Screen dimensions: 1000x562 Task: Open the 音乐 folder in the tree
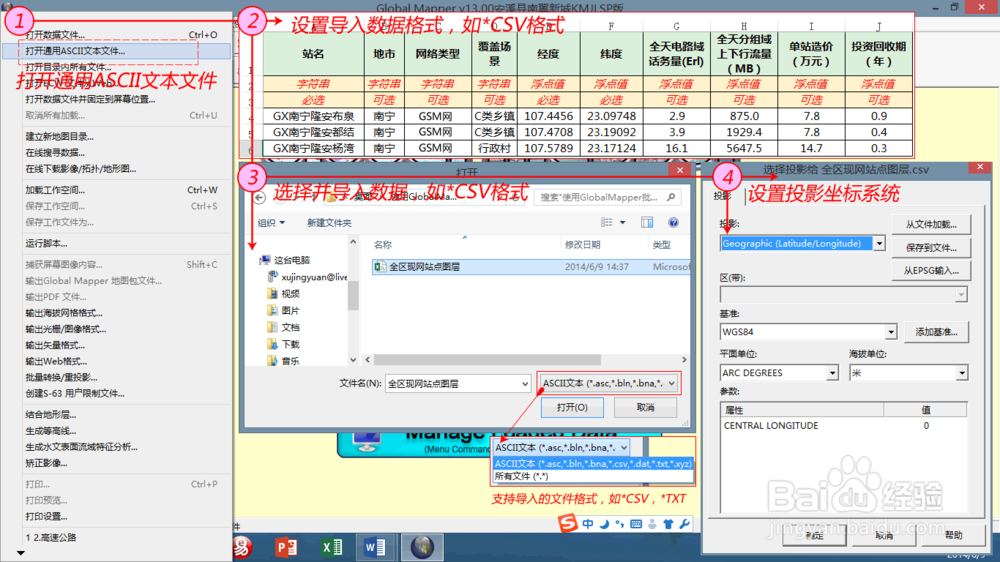click(283, 360)
